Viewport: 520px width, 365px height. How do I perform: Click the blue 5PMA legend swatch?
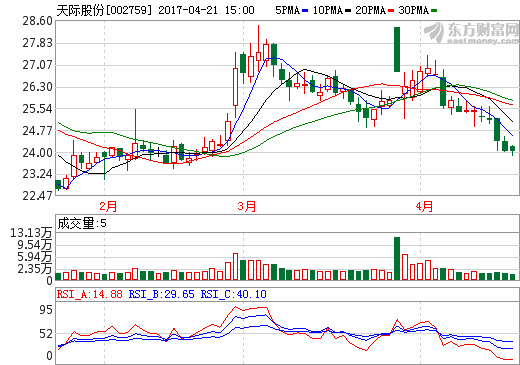[305, 11]
